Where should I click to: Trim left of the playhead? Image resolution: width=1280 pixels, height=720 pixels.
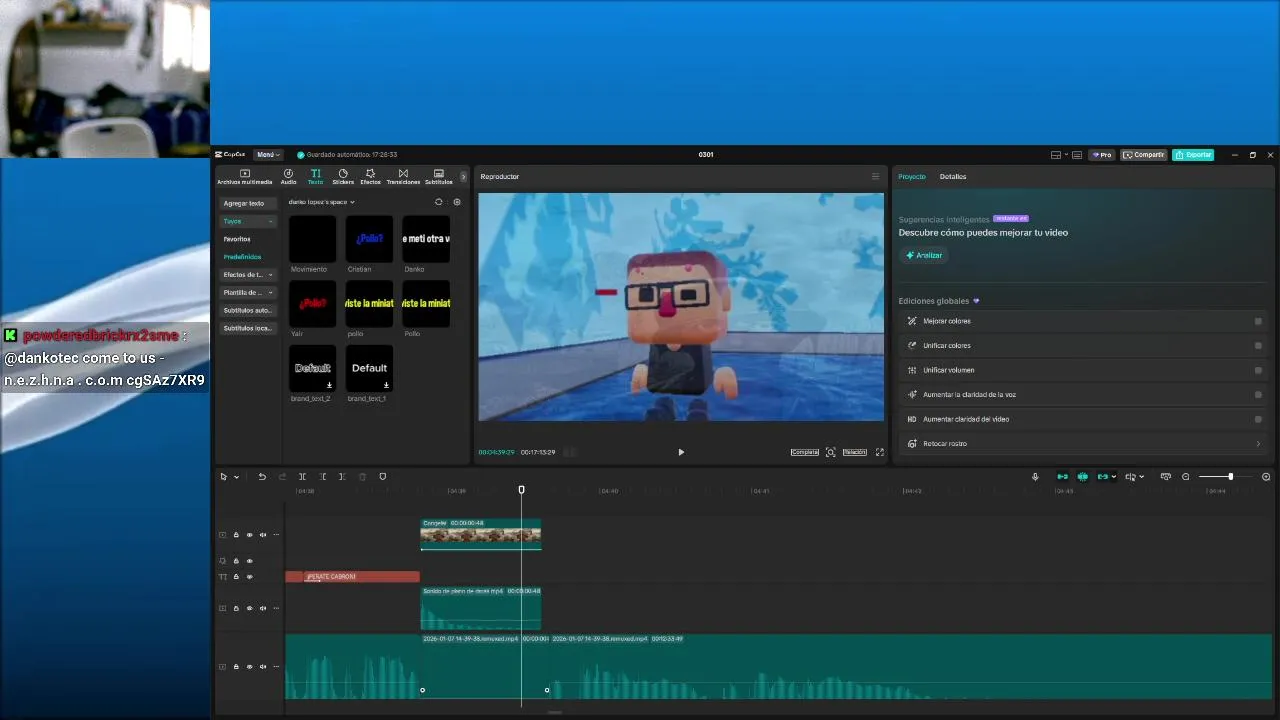coord(322,477)
